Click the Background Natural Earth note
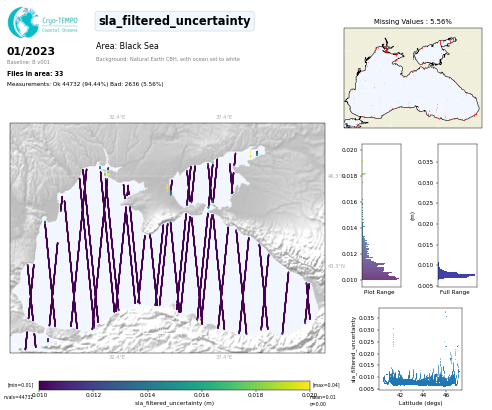492x410 pixels. tap(168, 59)
